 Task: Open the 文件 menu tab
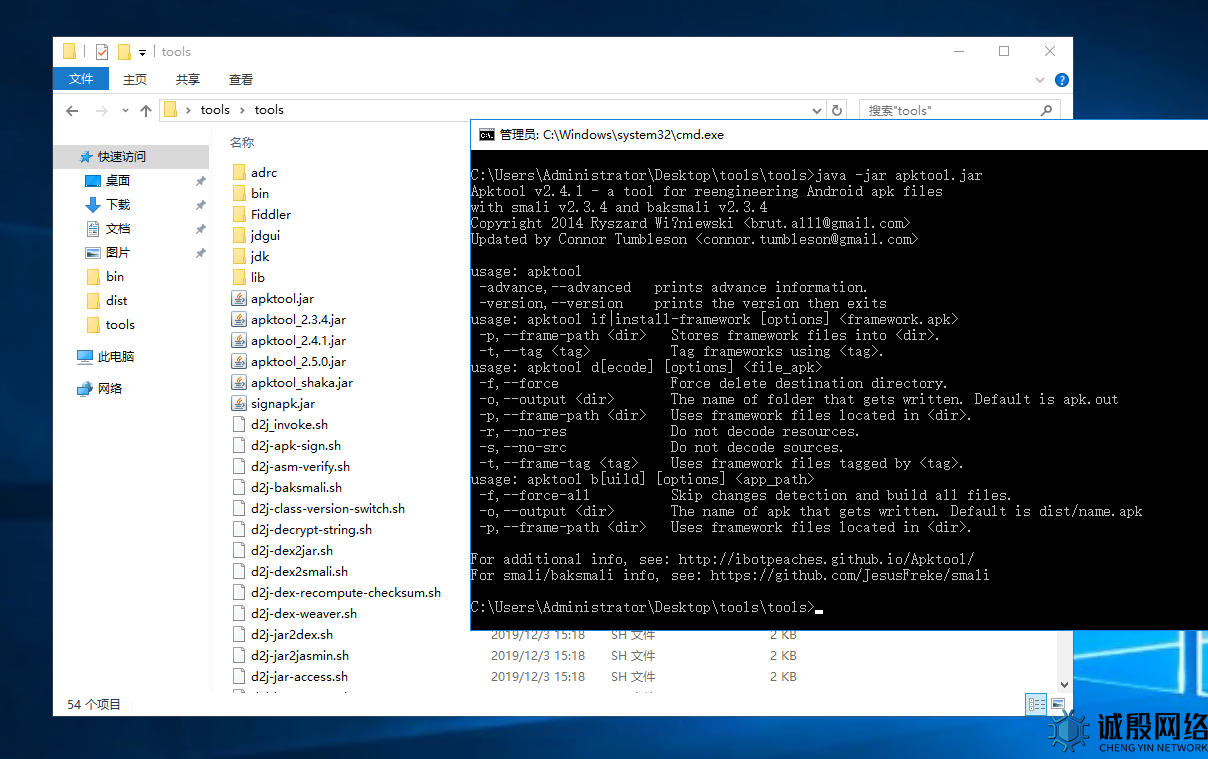pos(81,79)
